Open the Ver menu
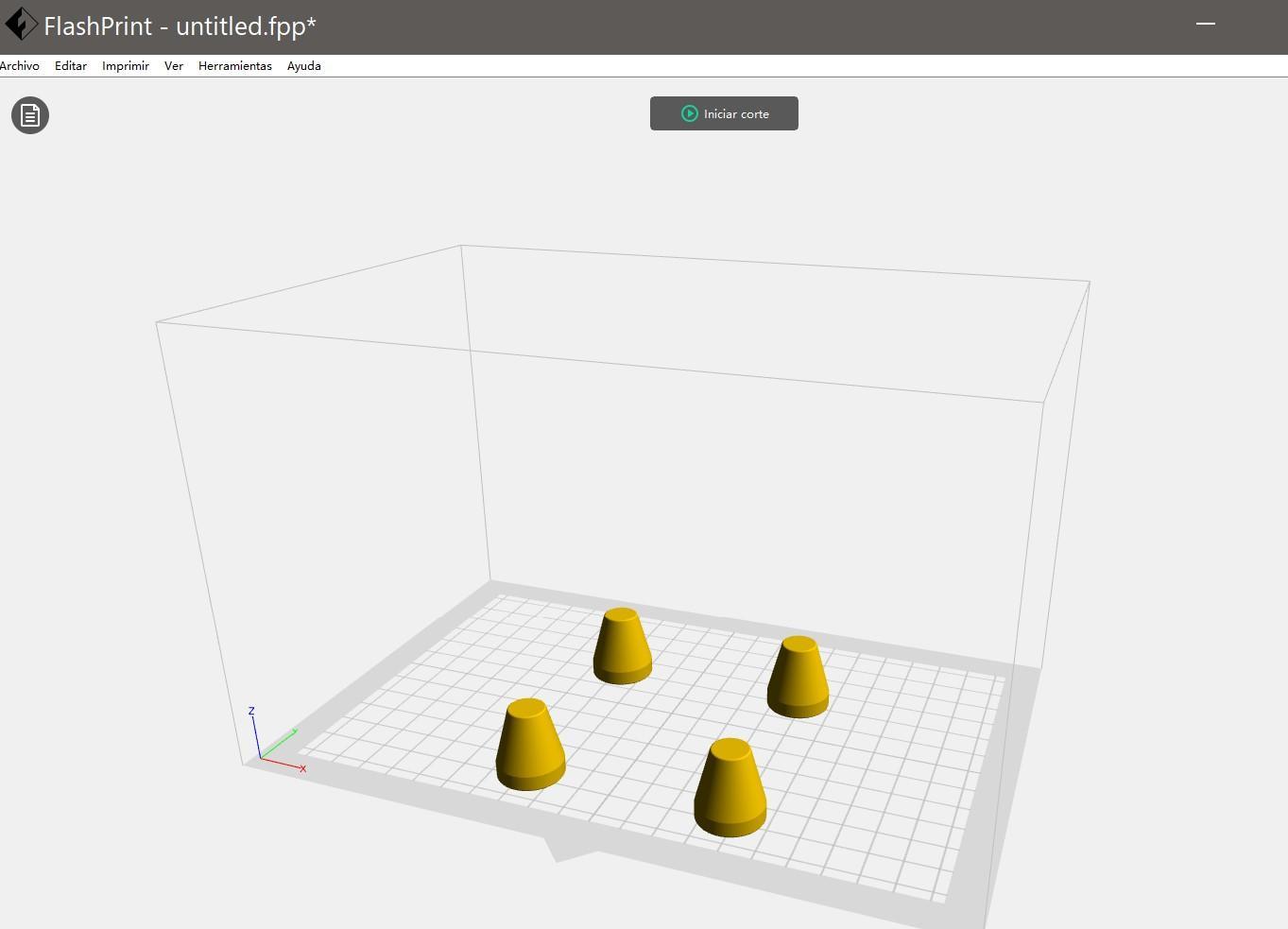This screenshot has height=929, width=1288. 174,66
